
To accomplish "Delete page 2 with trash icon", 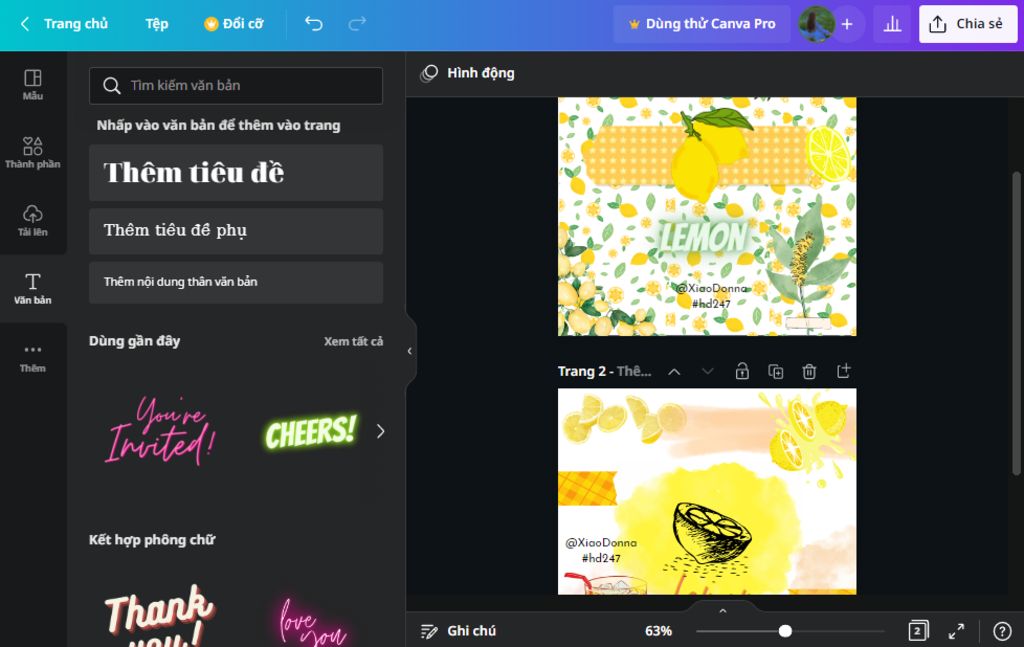I will [x=809, y=371].
